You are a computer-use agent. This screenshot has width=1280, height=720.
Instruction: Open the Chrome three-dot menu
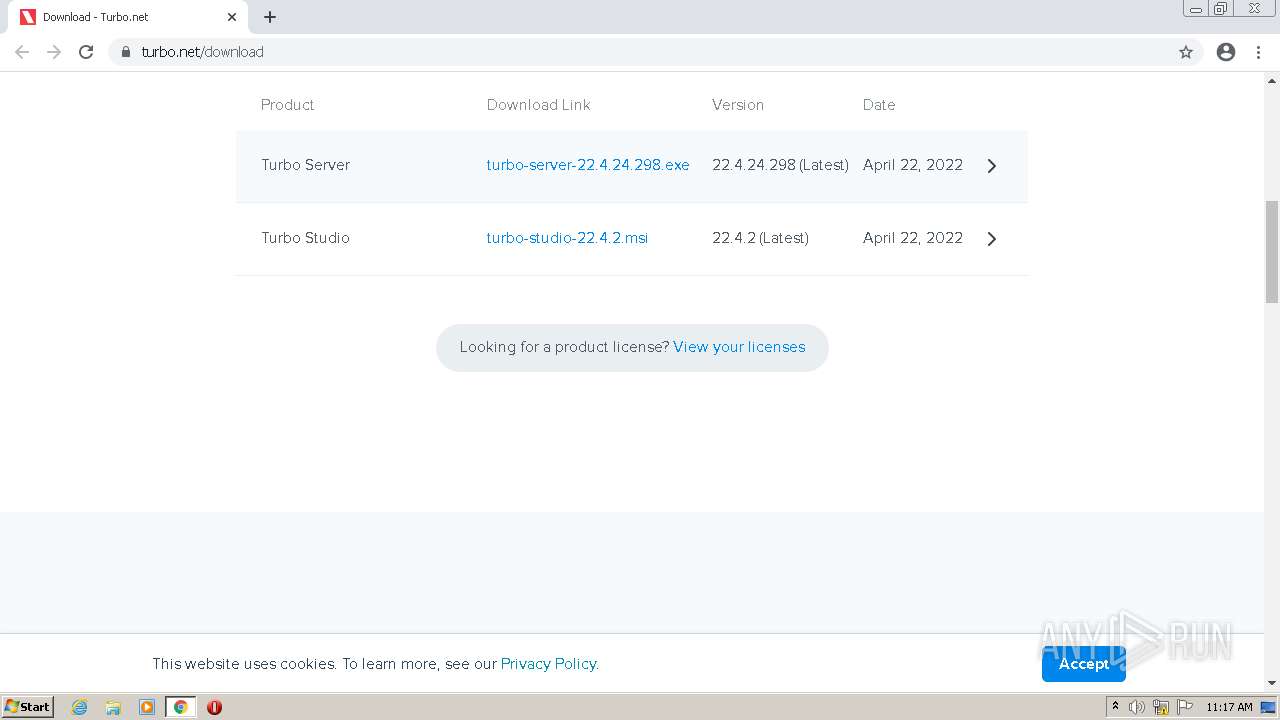[x=1258, y=52]
